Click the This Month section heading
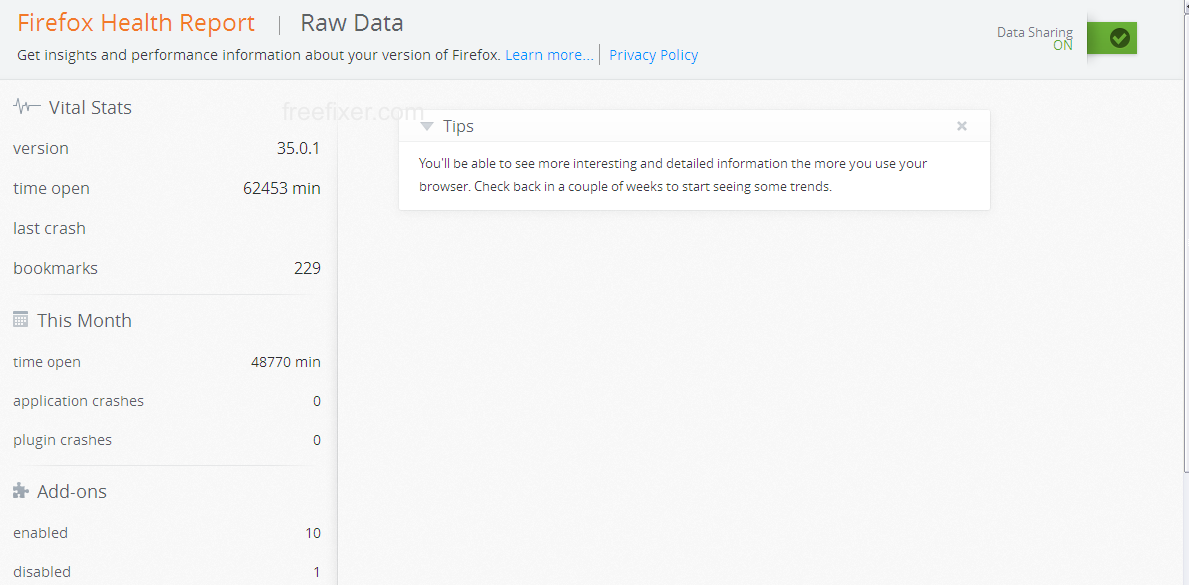 point(84,320)
